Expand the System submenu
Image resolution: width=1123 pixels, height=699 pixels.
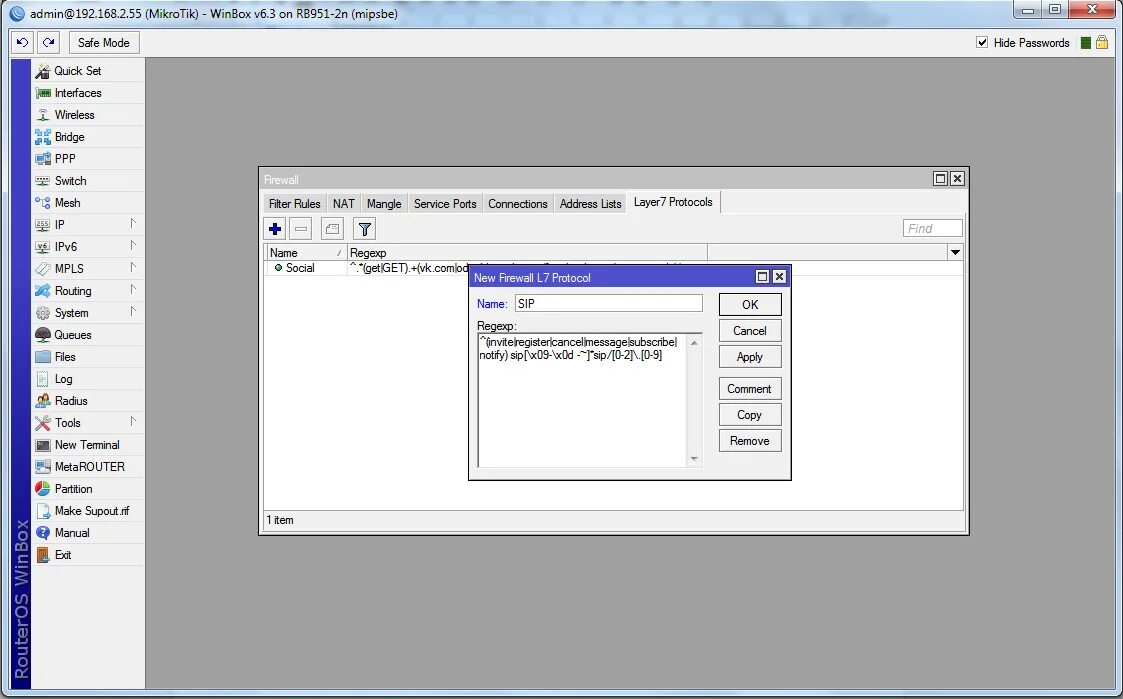87,313
